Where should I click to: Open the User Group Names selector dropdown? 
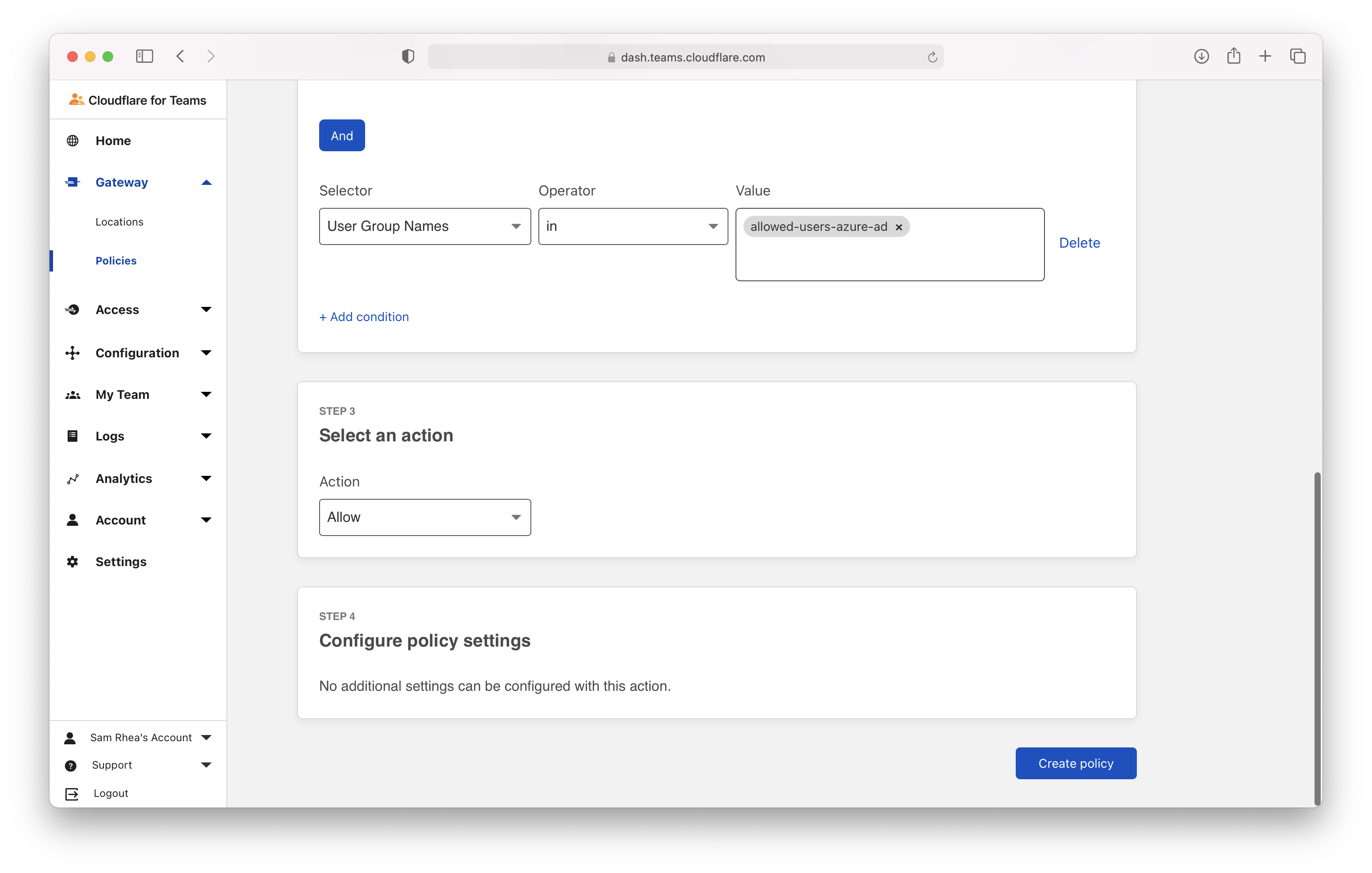click(424, 226)
